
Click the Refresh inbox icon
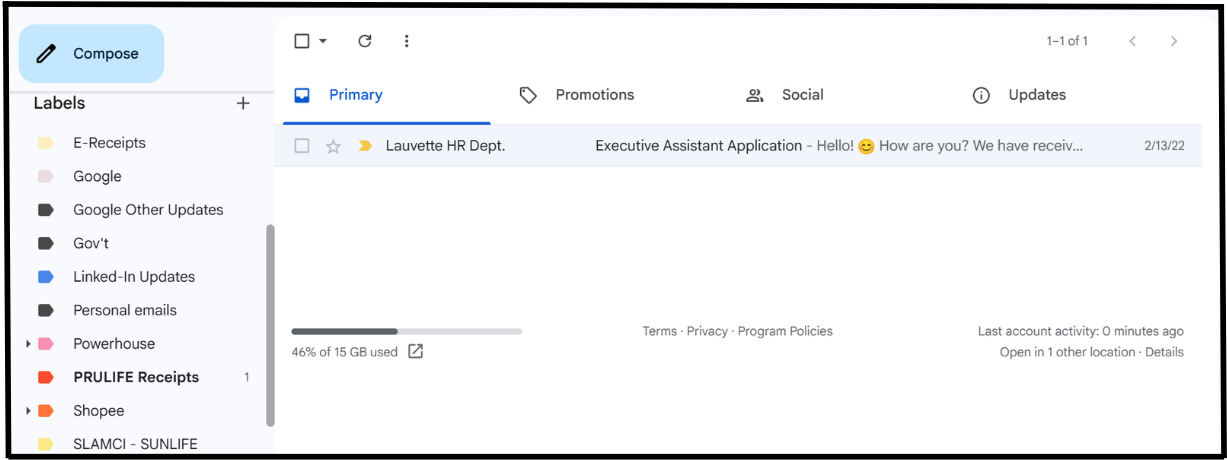pyautogui.click(x=365, y=41)
